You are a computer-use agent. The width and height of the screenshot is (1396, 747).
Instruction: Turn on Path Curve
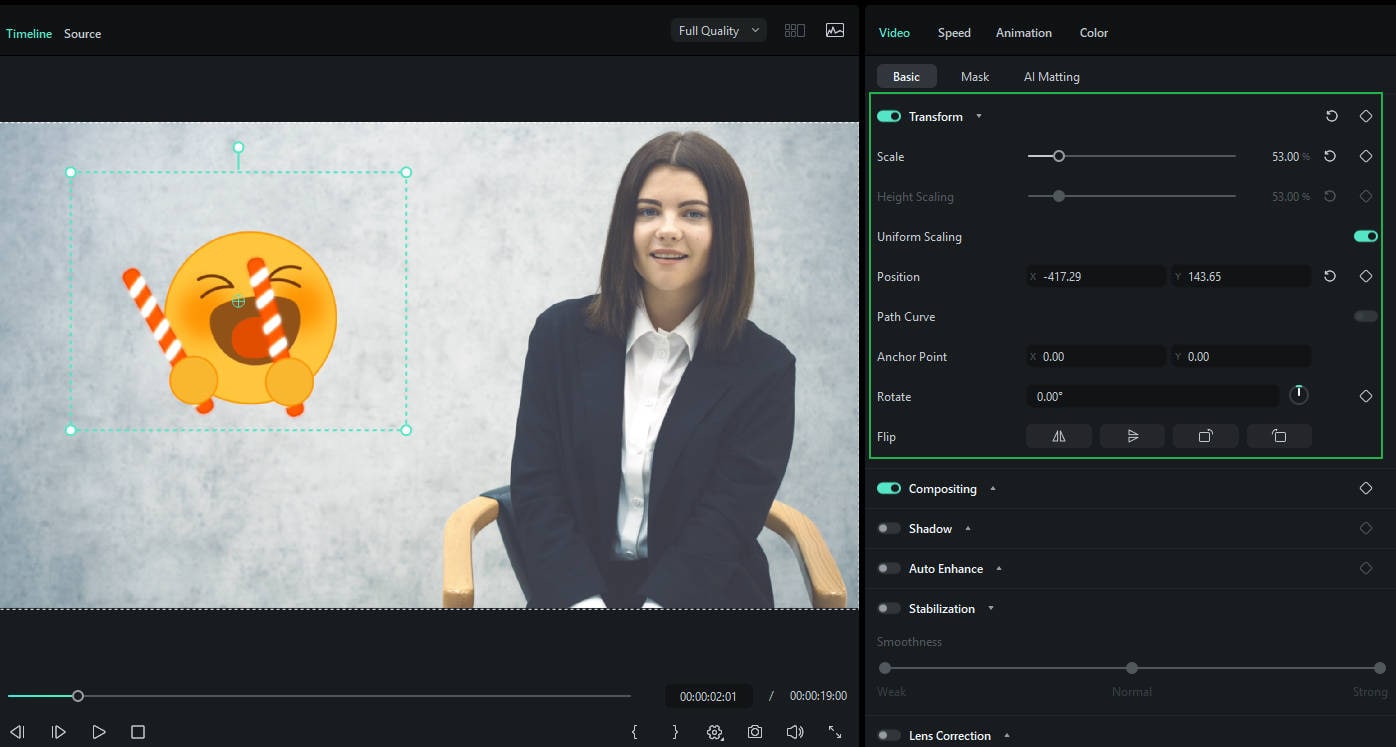pyautogui.click(x=1364, y=316)
